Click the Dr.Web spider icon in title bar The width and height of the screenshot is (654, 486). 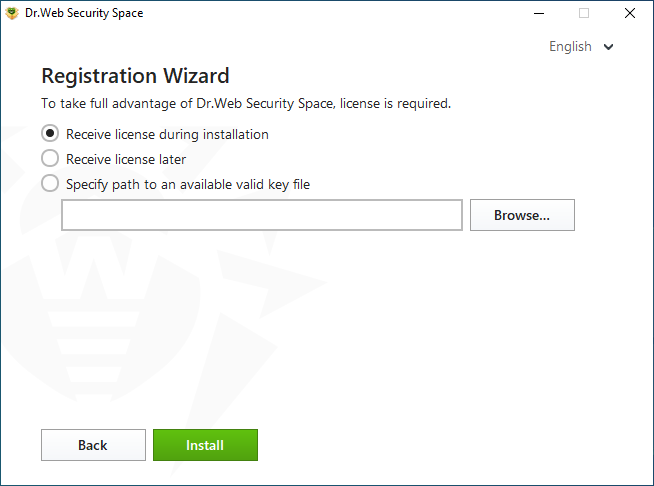pos(12,13)
